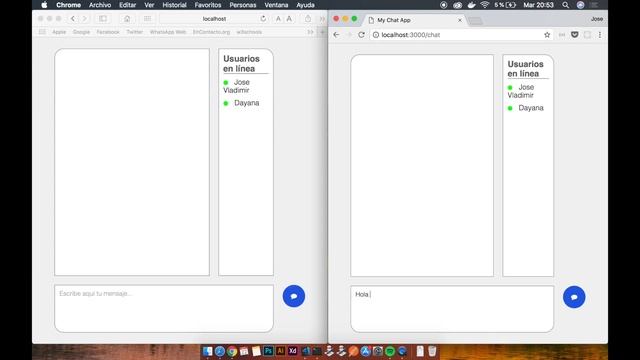The width and height of the screenshot is (640, 360).
Task: Go back in Safari window
Action: (x=73, y=19)
